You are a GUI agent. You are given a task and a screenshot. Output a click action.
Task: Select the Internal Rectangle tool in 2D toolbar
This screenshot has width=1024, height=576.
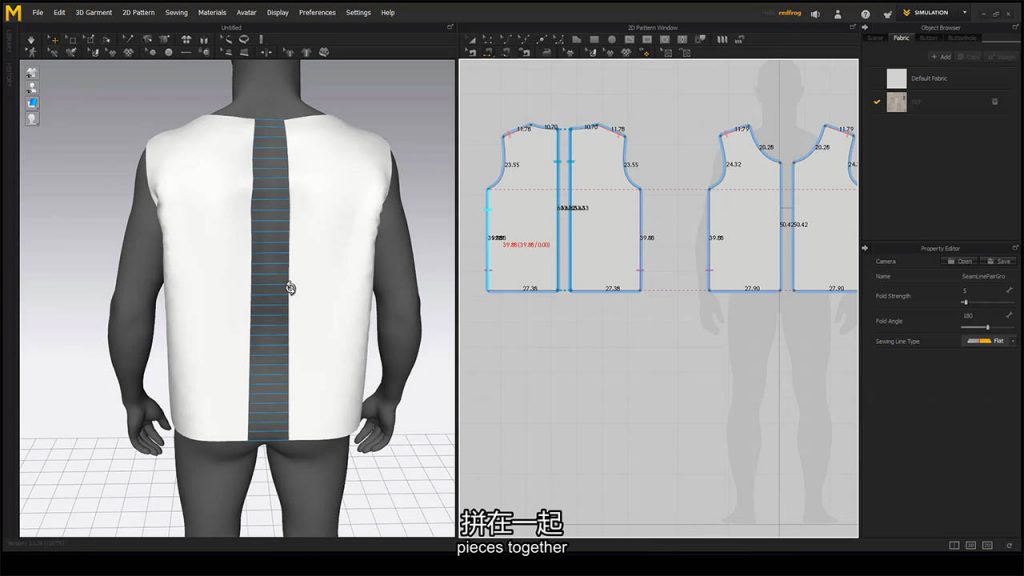[x=647, y=39]
